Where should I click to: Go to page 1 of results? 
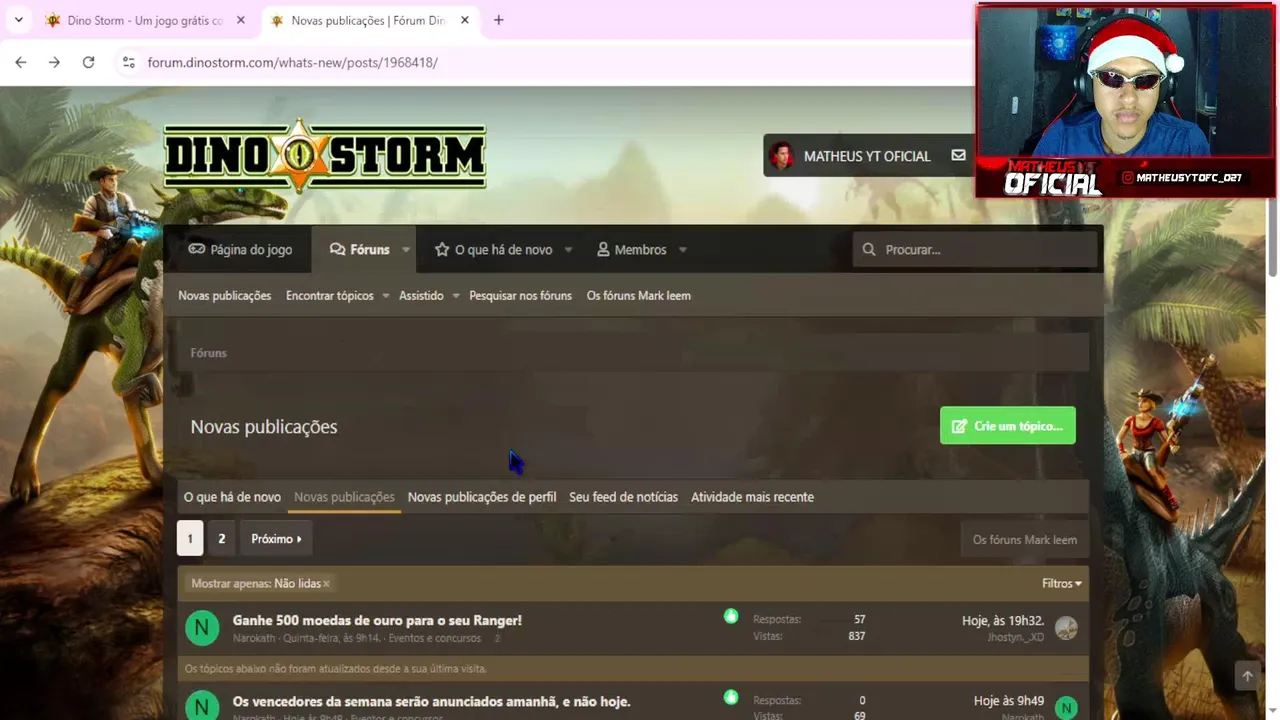pyautogui.click(x=190, y=539)
